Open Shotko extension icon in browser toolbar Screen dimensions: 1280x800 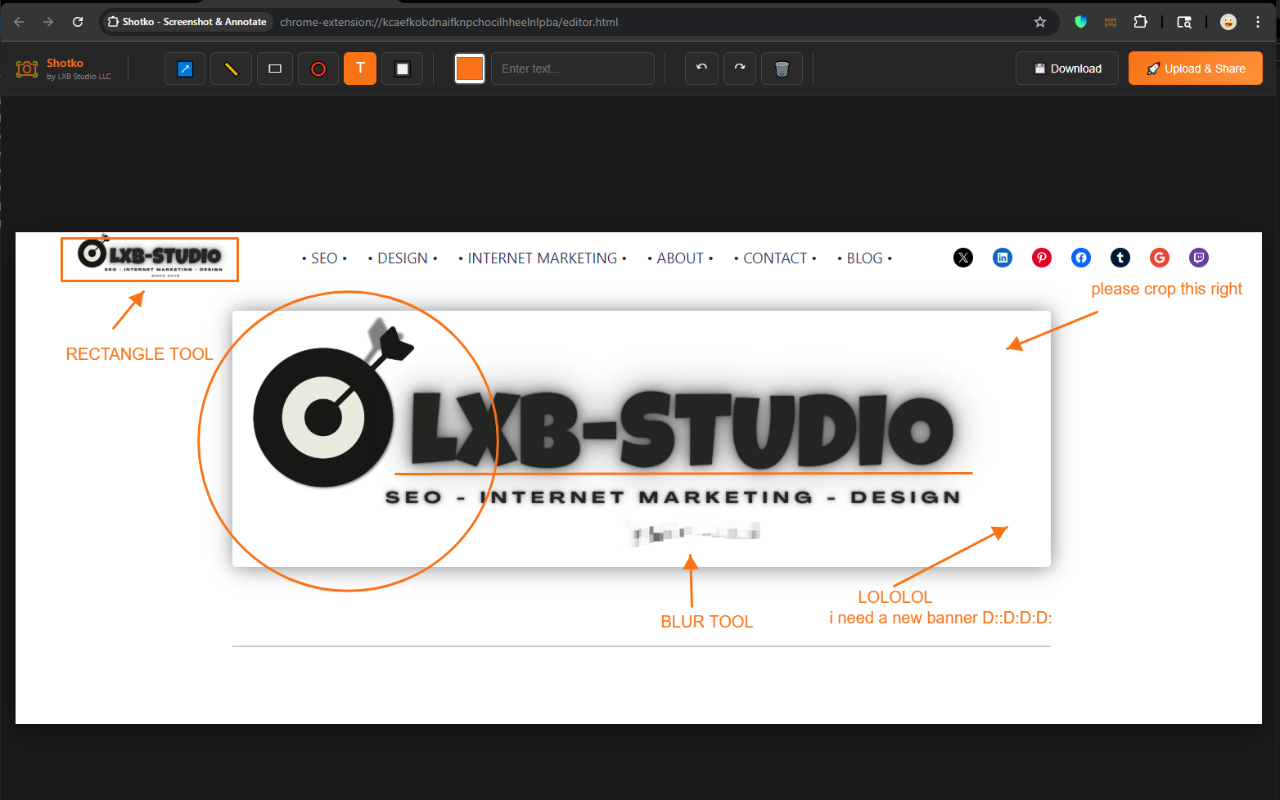coord(1111,21)
